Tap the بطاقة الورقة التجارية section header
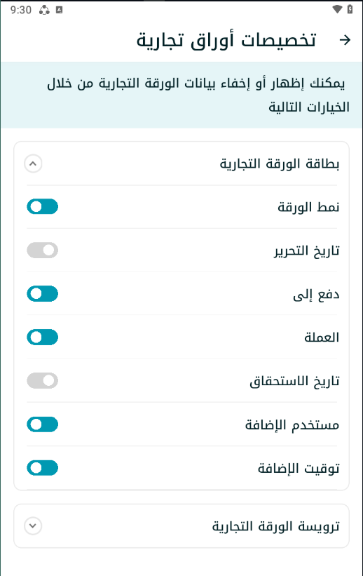 click(x=182, y=163)
